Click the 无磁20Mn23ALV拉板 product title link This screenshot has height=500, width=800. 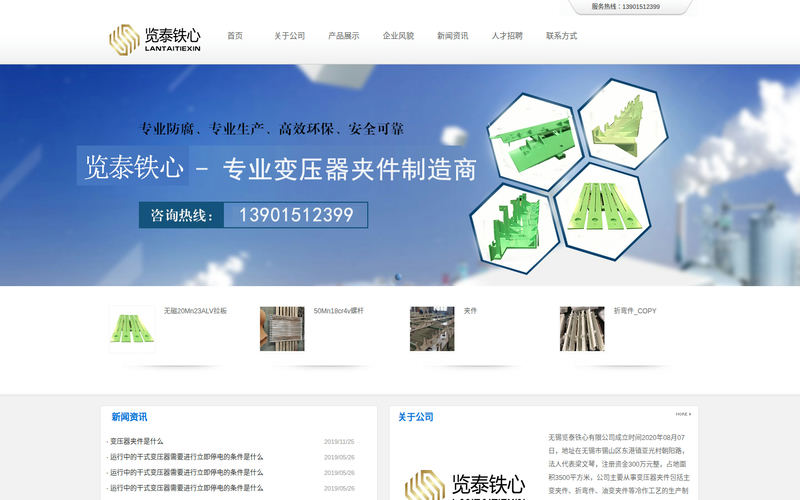(195, 311)
